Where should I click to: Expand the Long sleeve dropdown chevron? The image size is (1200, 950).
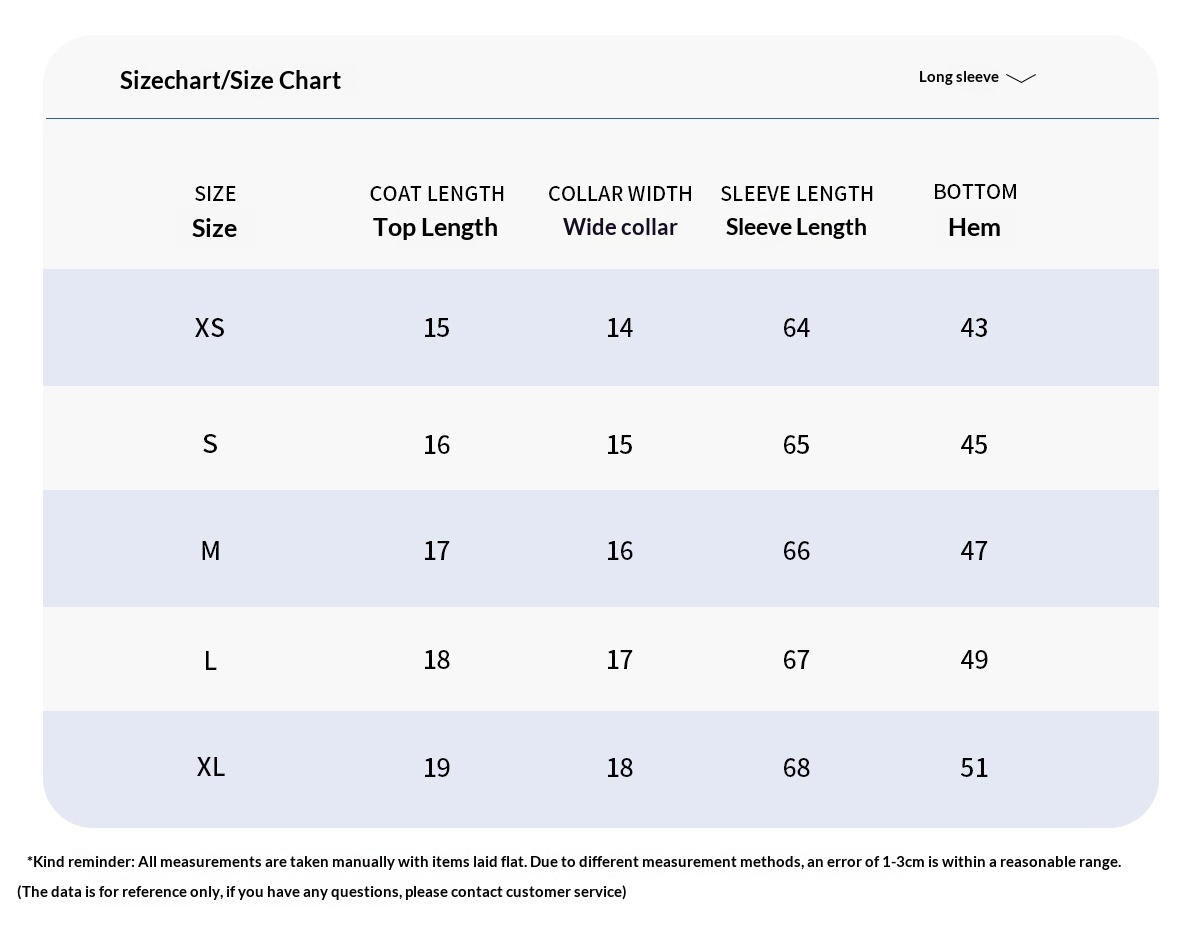pyautogui.click(x=1021, y=78)
